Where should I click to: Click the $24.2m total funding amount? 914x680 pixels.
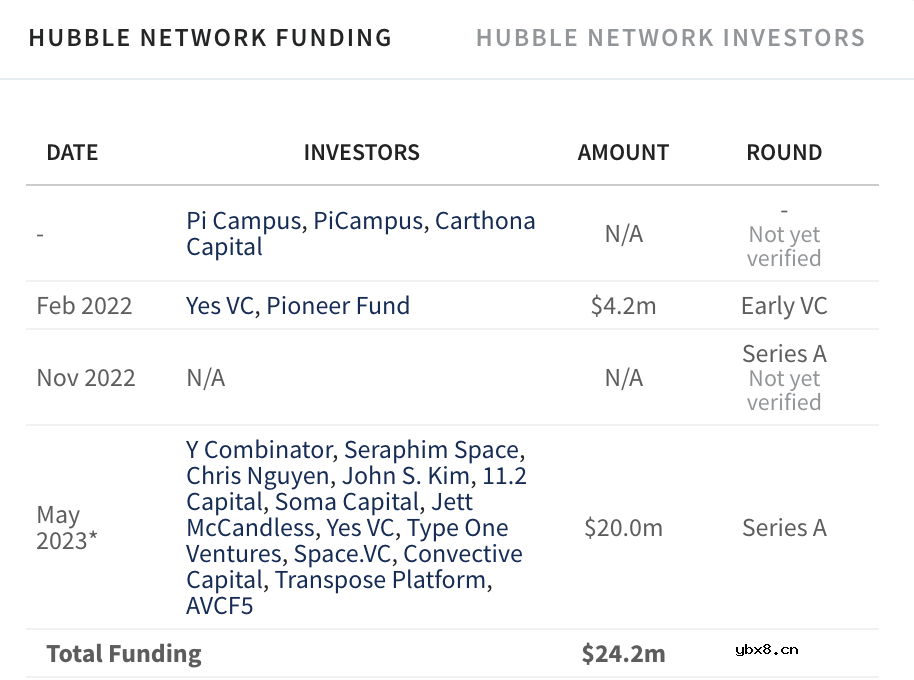point(623,654)
